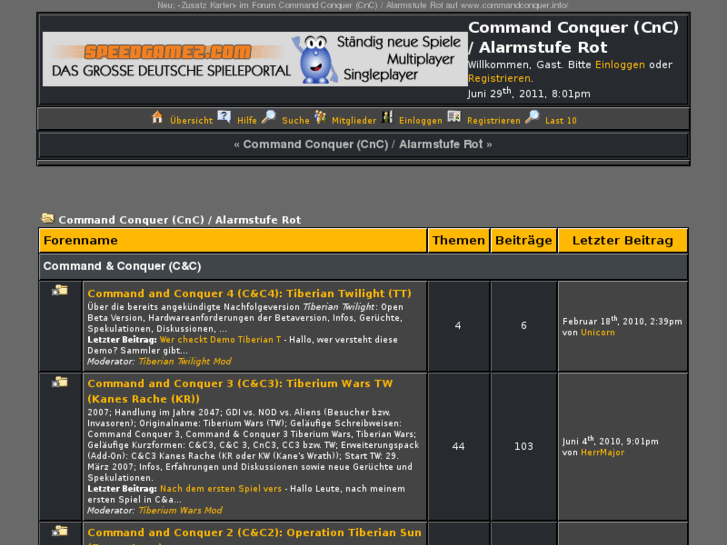Select Registrieren in the navigation bar

(494, 121)
